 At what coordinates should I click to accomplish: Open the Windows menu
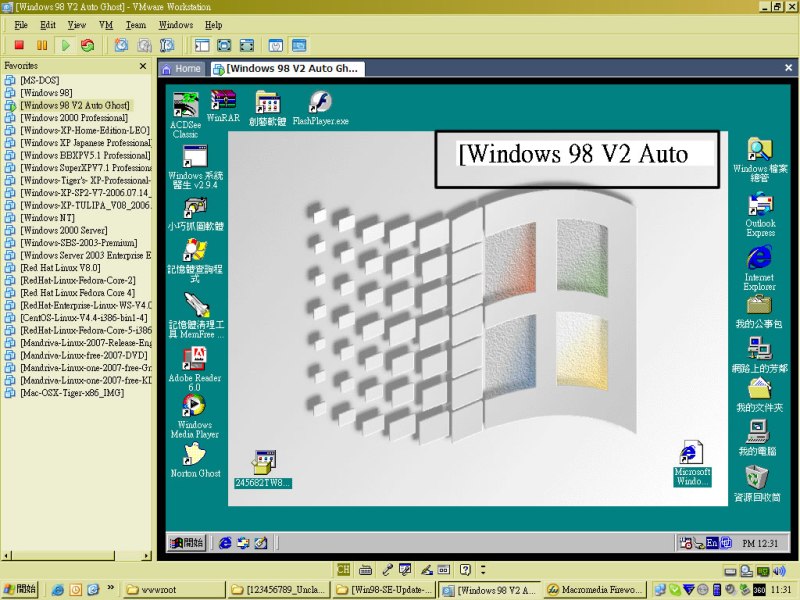[x=176, y=25]
